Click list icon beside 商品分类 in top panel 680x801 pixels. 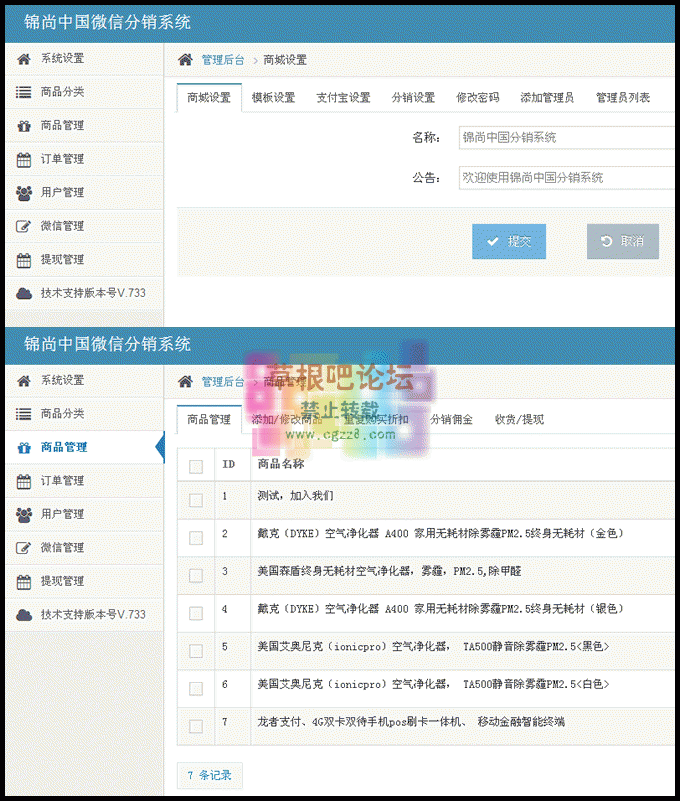24,92
